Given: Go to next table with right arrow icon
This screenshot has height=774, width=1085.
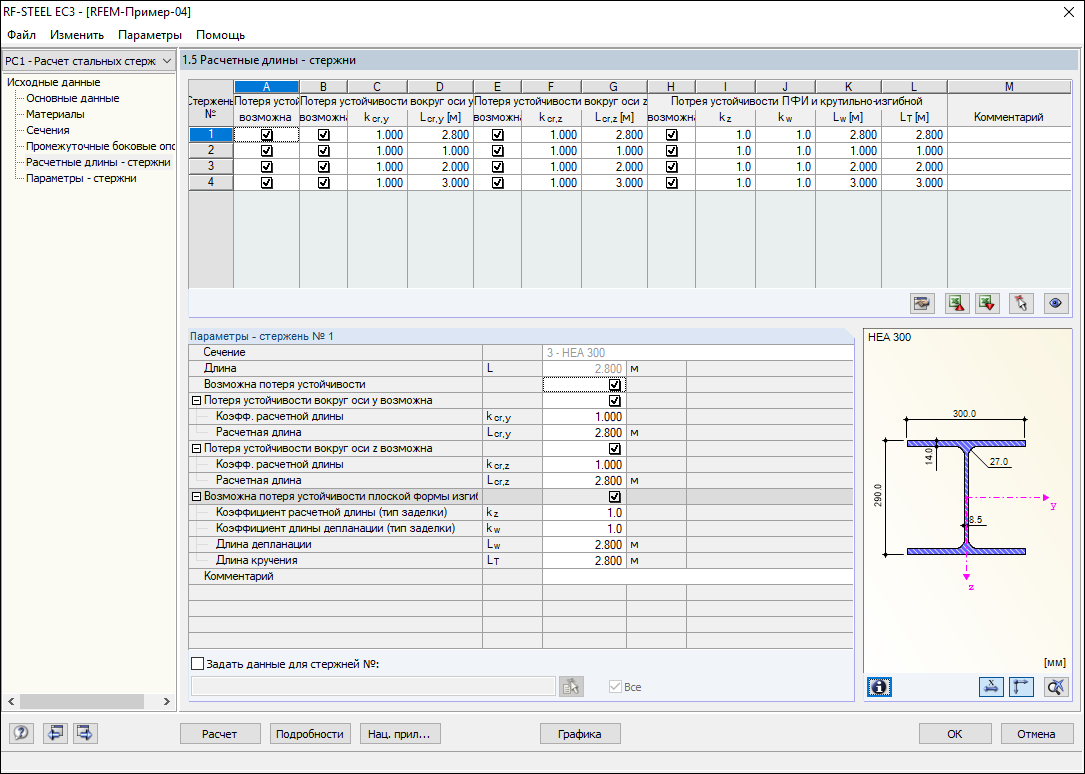Looking at the screenshot, I should pyautogui.click(x=85, y=733).
